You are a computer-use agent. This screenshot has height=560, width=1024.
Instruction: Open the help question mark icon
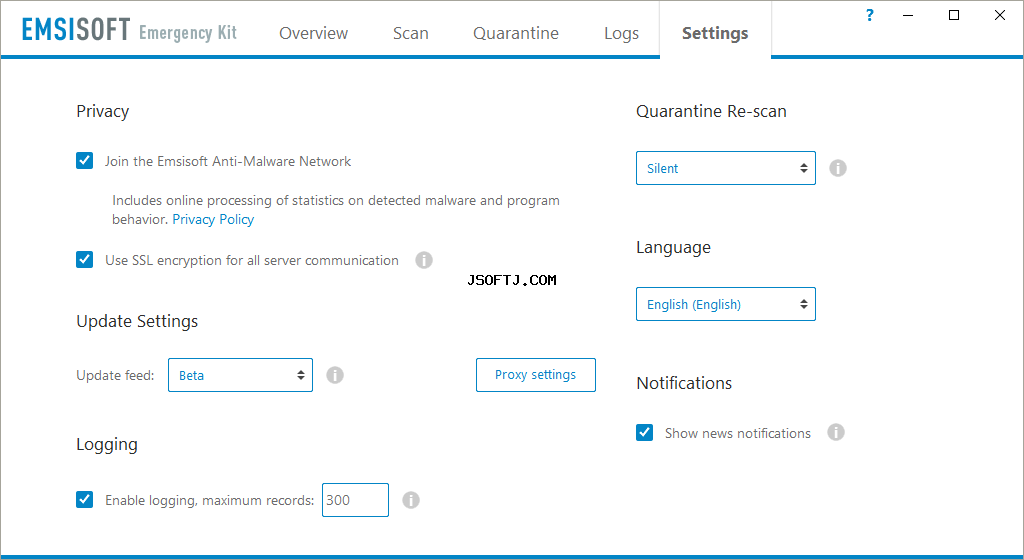[869, 15]
